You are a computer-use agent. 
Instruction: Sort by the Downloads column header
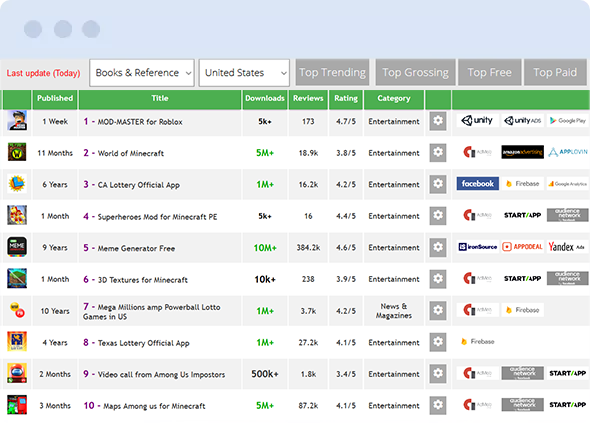click(x=265, y=99)
